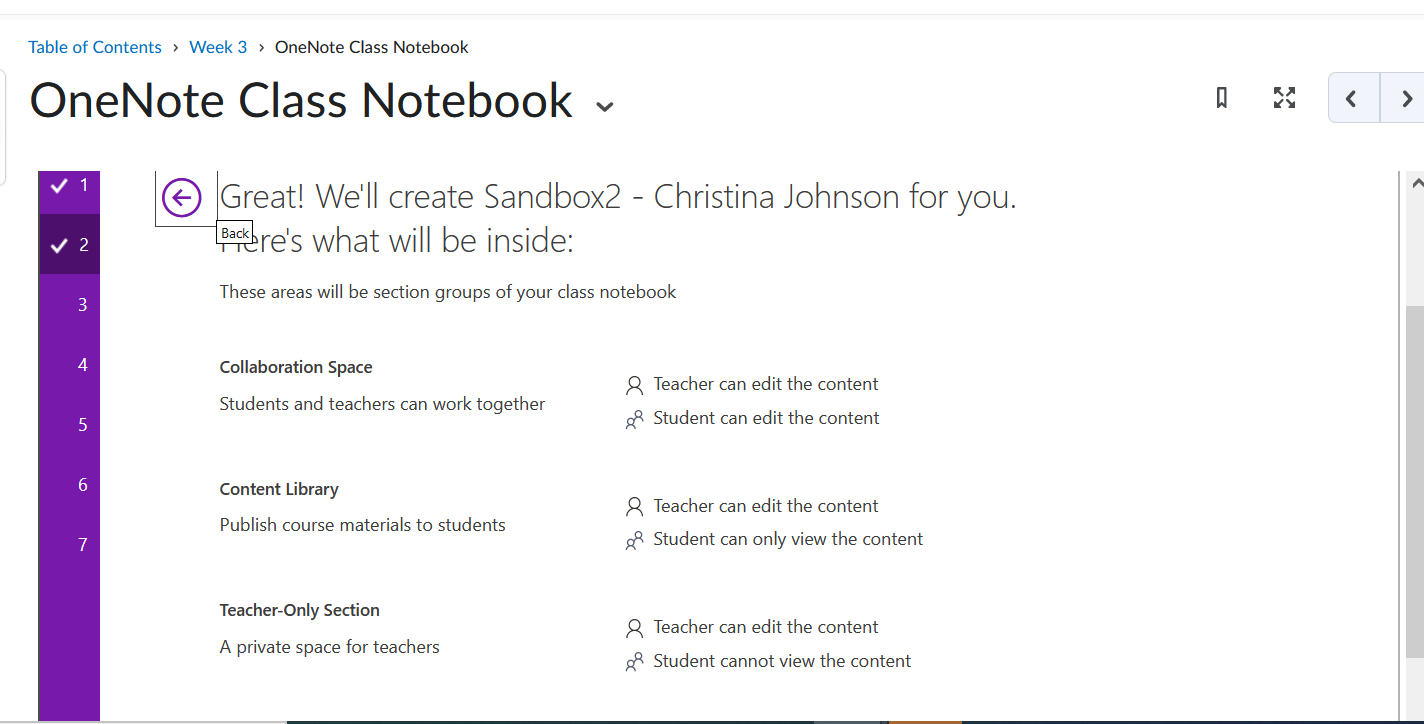Select completed step 1 in wizard sidebar
Image resolution: width=1424 pixels, height=724 pixels.
[70, 185]
